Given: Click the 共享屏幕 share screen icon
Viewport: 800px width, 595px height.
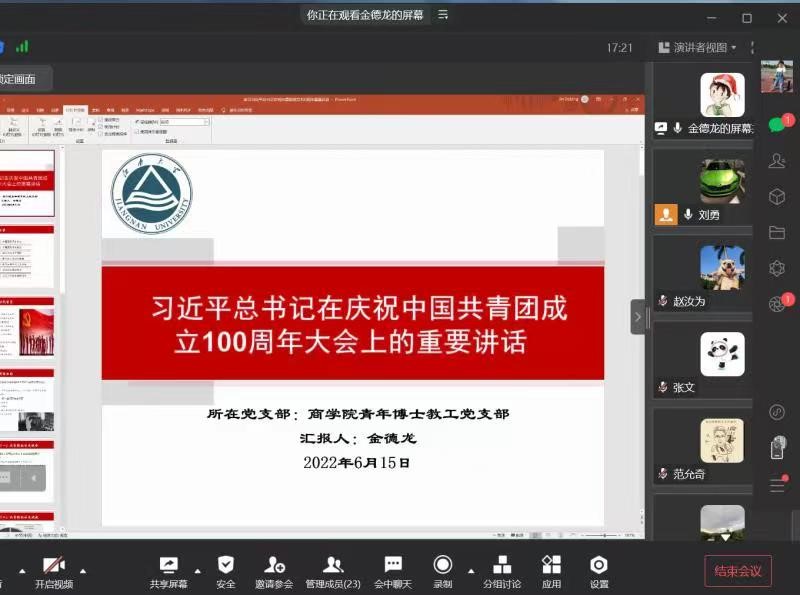Looking at the screenshot, I should coord(168,566).
